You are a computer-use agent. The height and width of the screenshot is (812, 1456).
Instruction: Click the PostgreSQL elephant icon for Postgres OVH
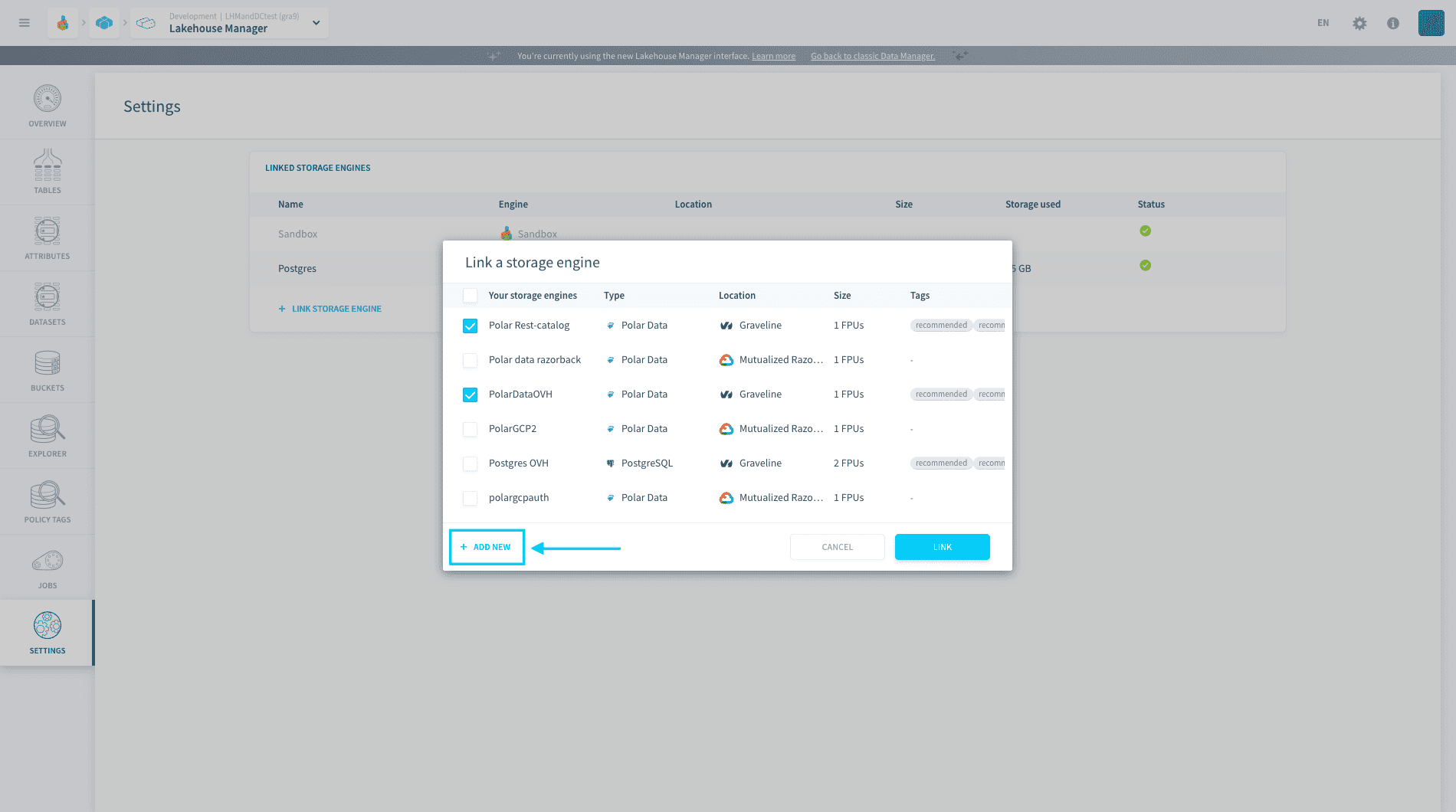(x=611, y=463)
